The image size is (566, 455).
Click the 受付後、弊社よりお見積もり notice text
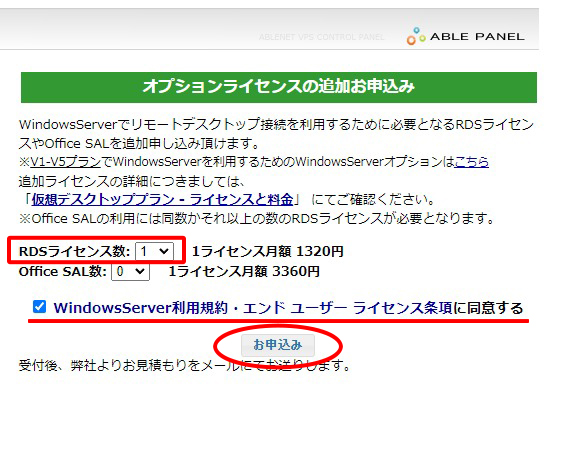tap(184, 365)
